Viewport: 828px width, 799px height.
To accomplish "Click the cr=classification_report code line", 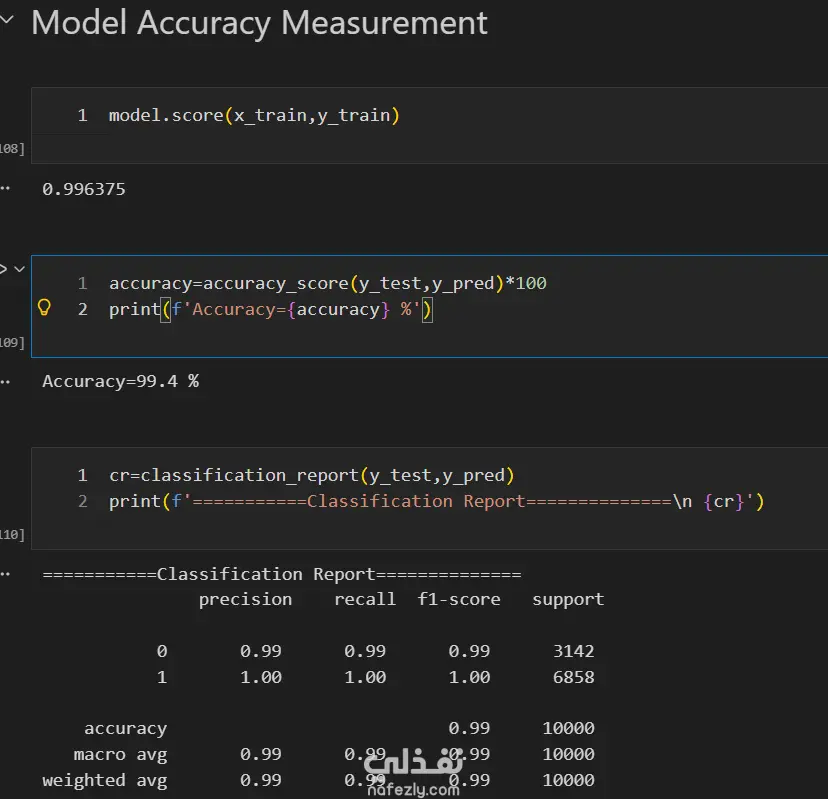I will pyautogui.click(x=311, y=476).
